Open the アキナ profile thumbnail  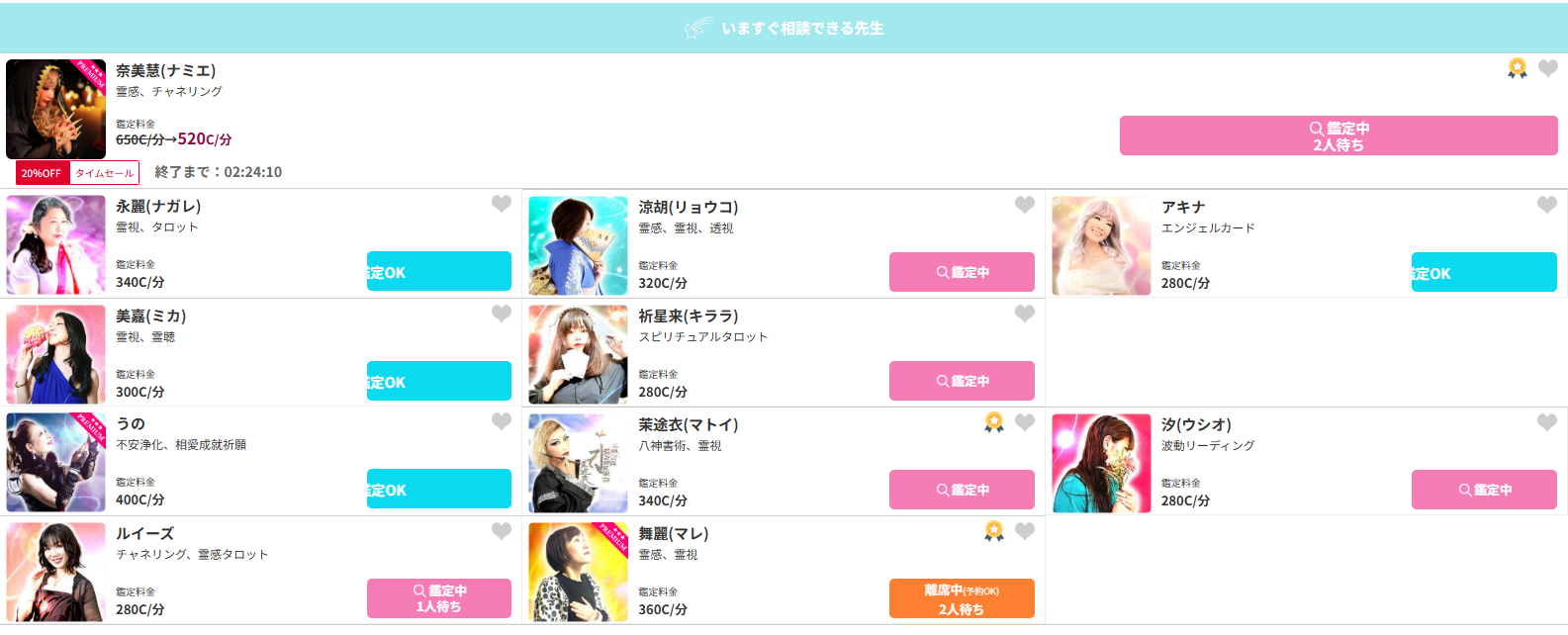coord(1101,245)
